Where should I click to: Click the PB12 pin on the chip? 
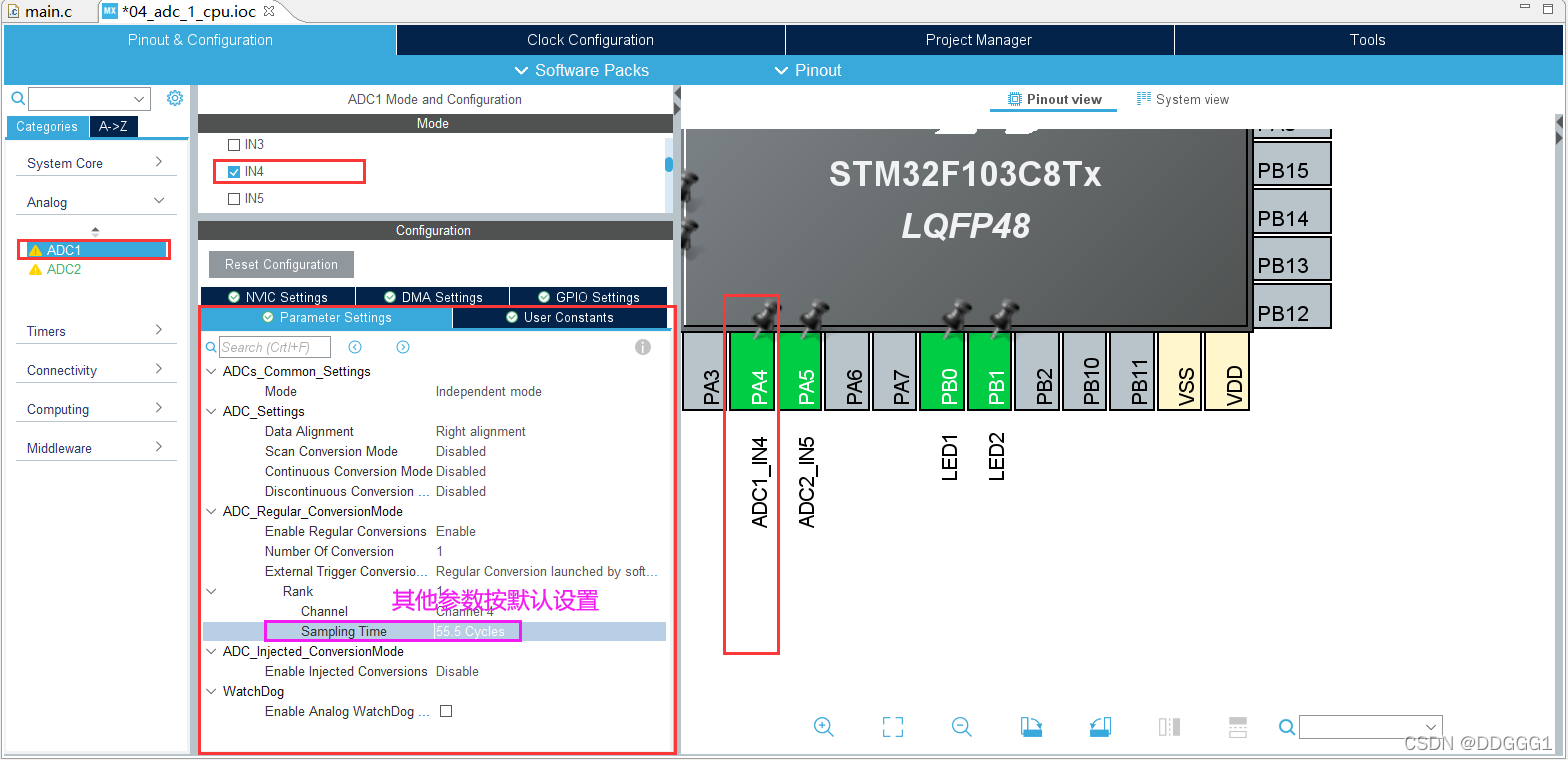click(1292, 306)
